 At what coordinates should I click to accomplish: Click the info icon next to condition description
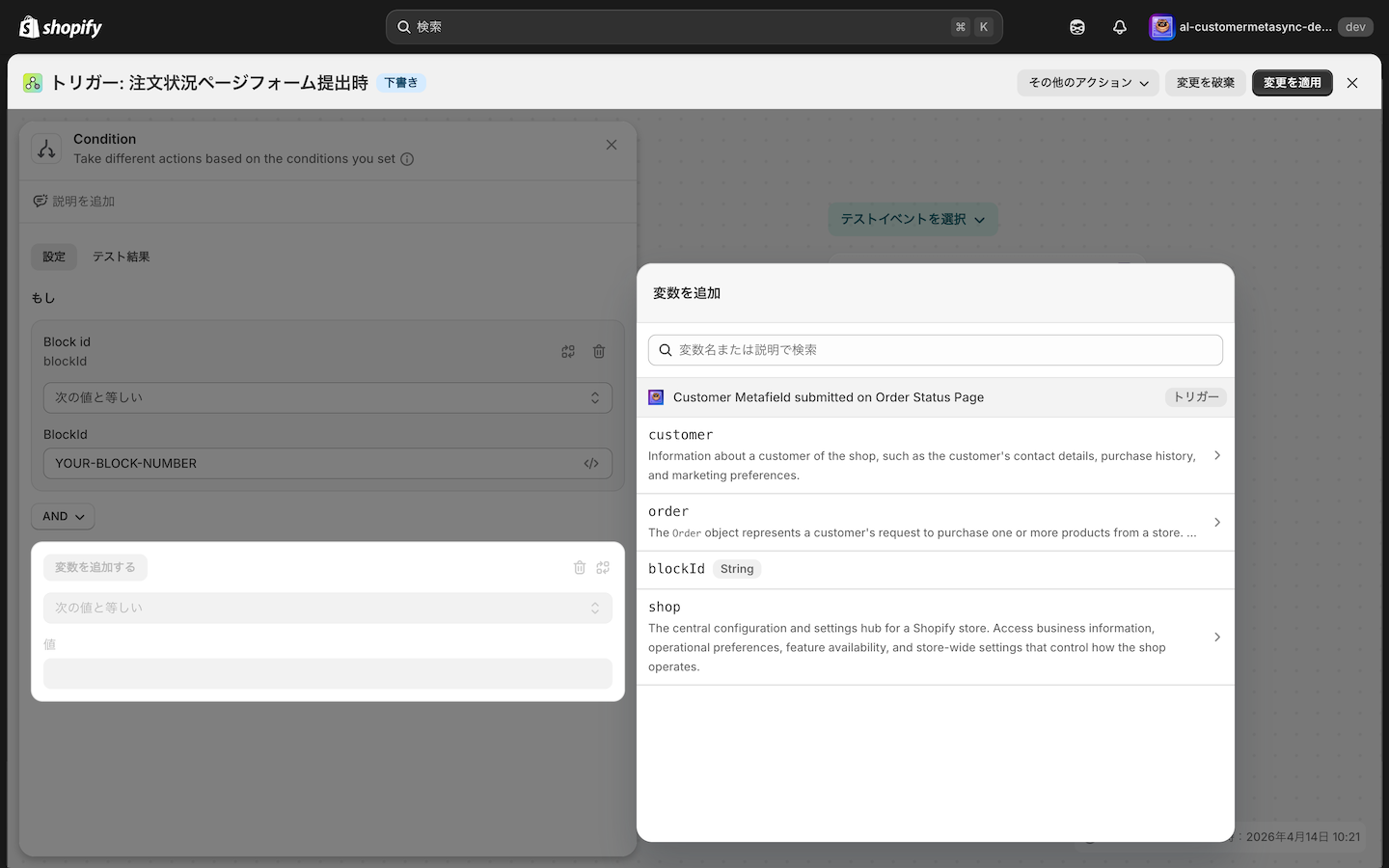click(x=407, y=159)
